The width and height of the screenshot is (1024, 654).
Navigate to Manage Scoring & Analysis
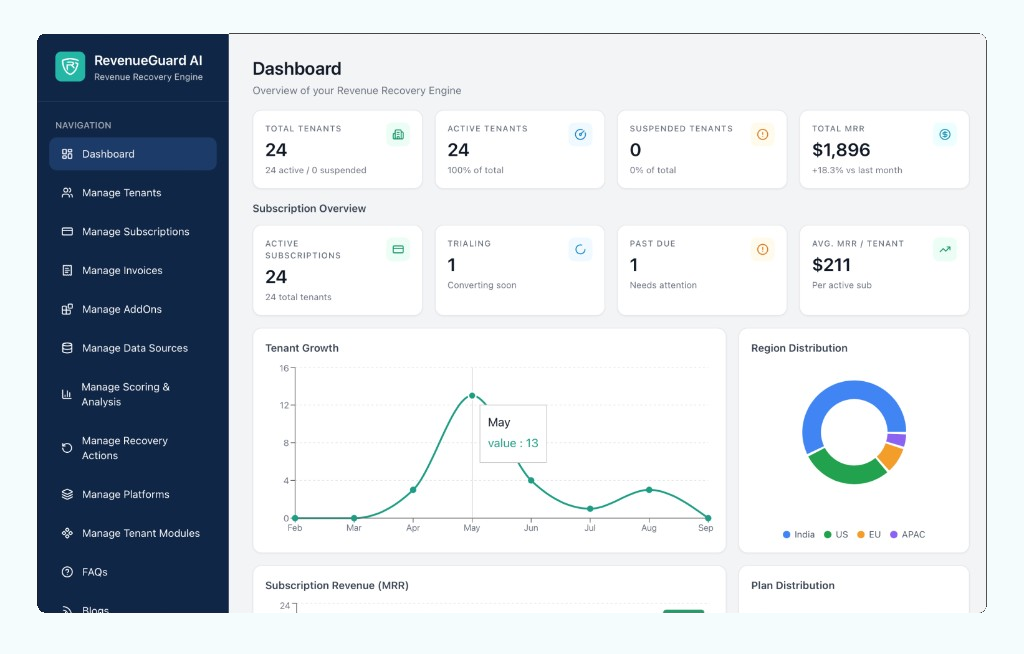(133, 394)
